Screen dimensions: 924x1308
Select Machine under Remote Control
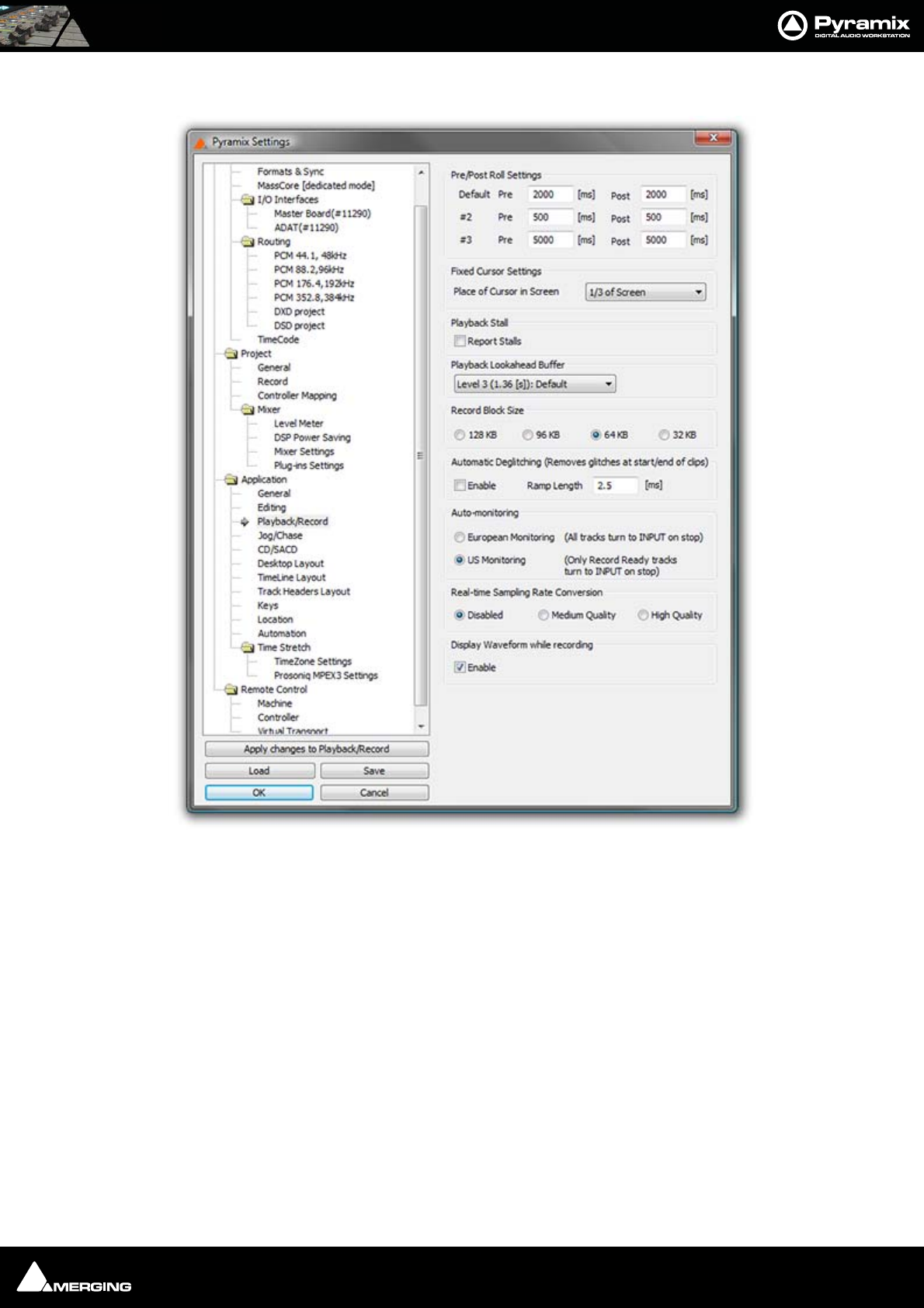click(275, 703)
